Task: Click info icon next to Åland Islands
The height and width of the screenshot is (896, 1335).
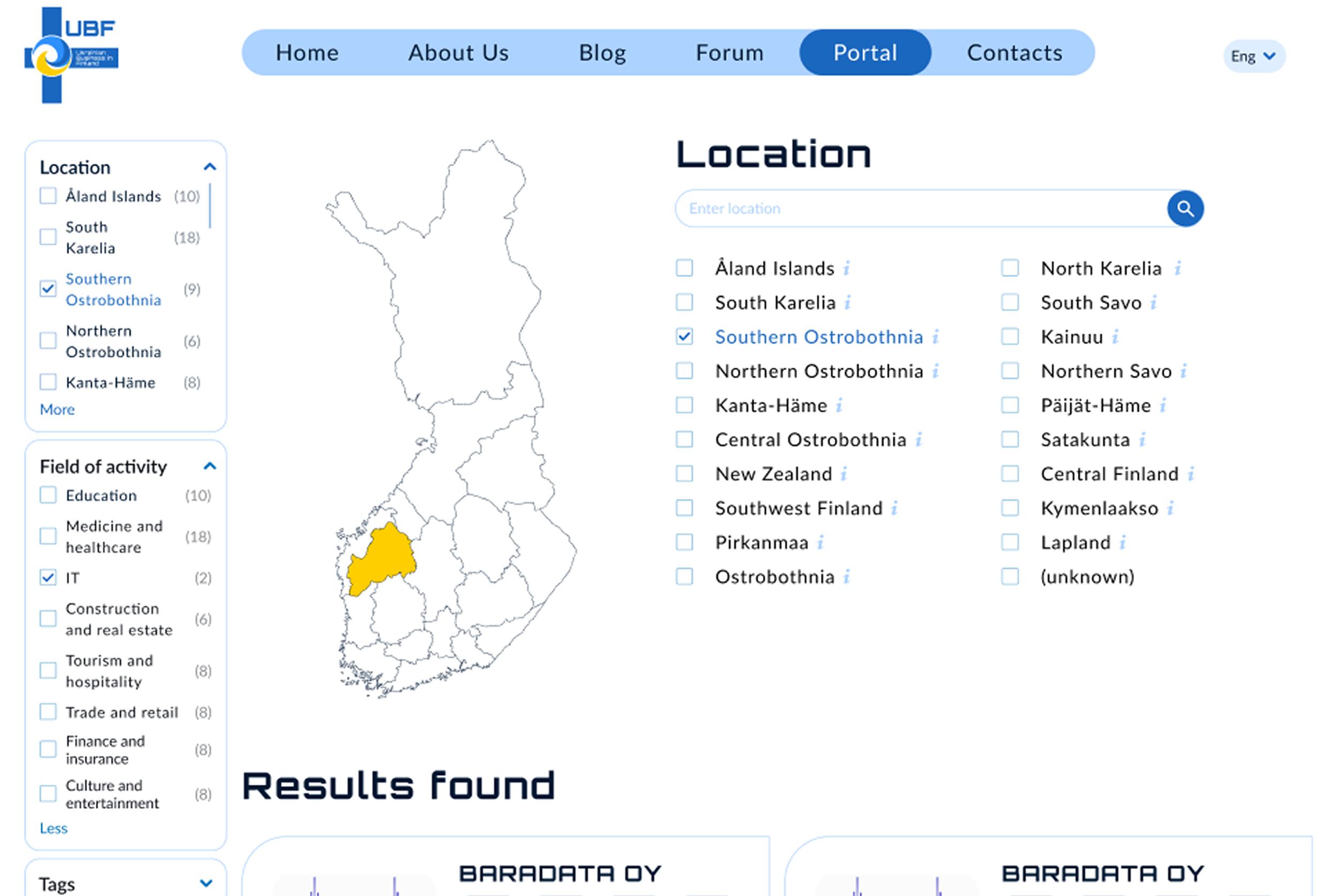Action: point(847,268)
